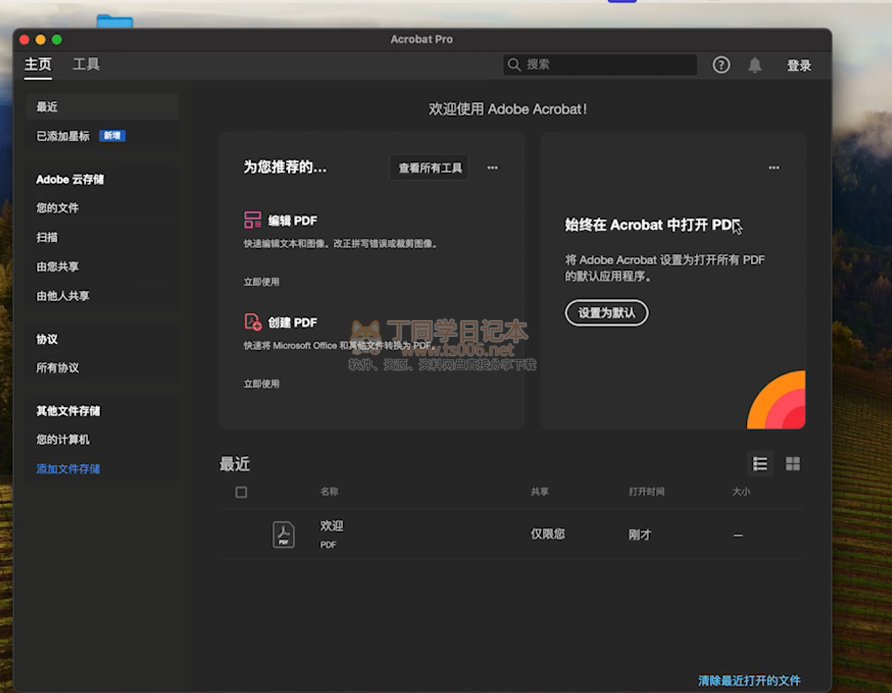This screenshot has height=693, width=892.
Task: Click 立即使用 under 编辑 PDF
Action: click(x=262, y=282)
